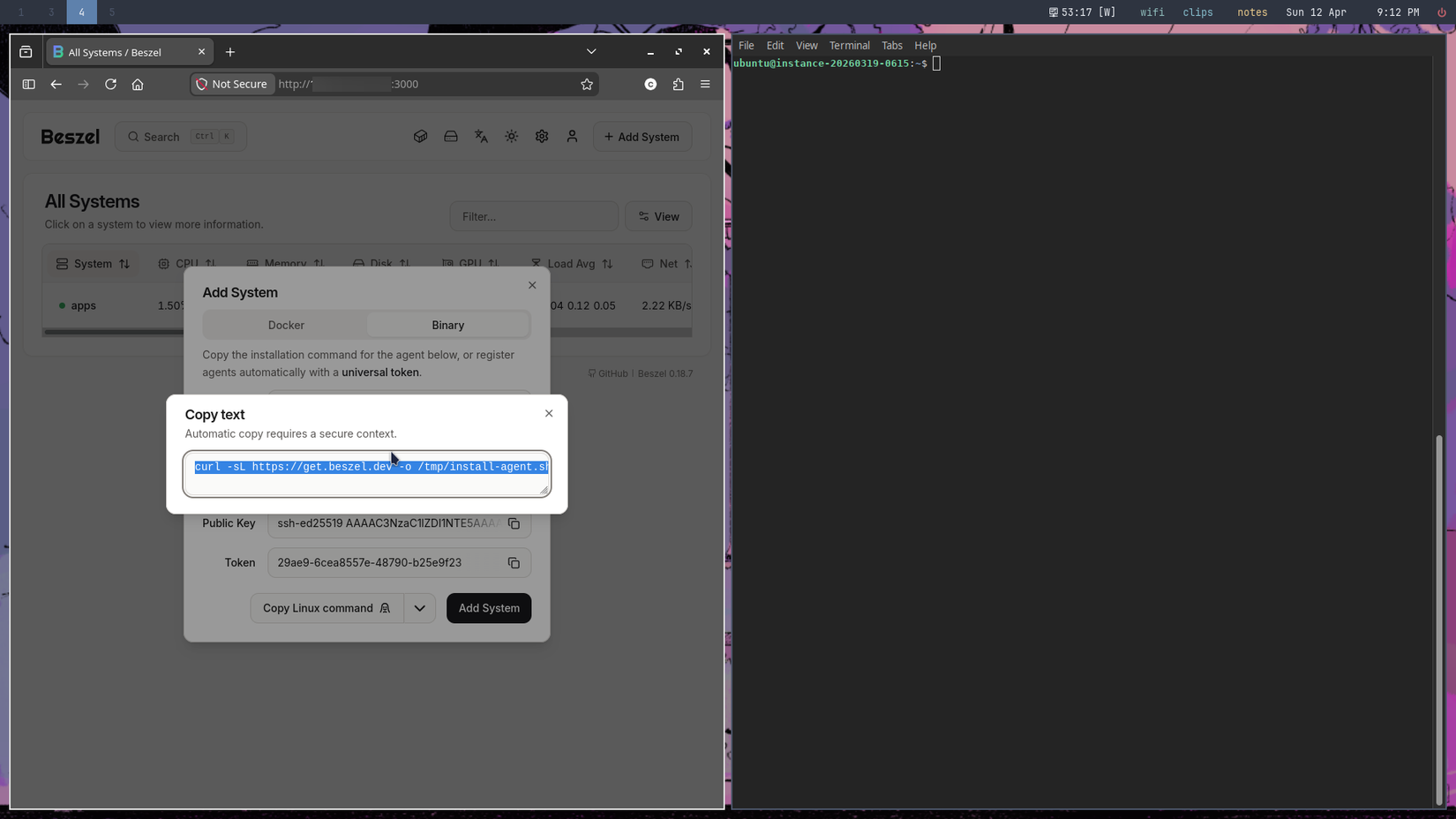This screenshot has height=819, width=1456.
Task: Reload the browser page
Action: coord(110,84)
